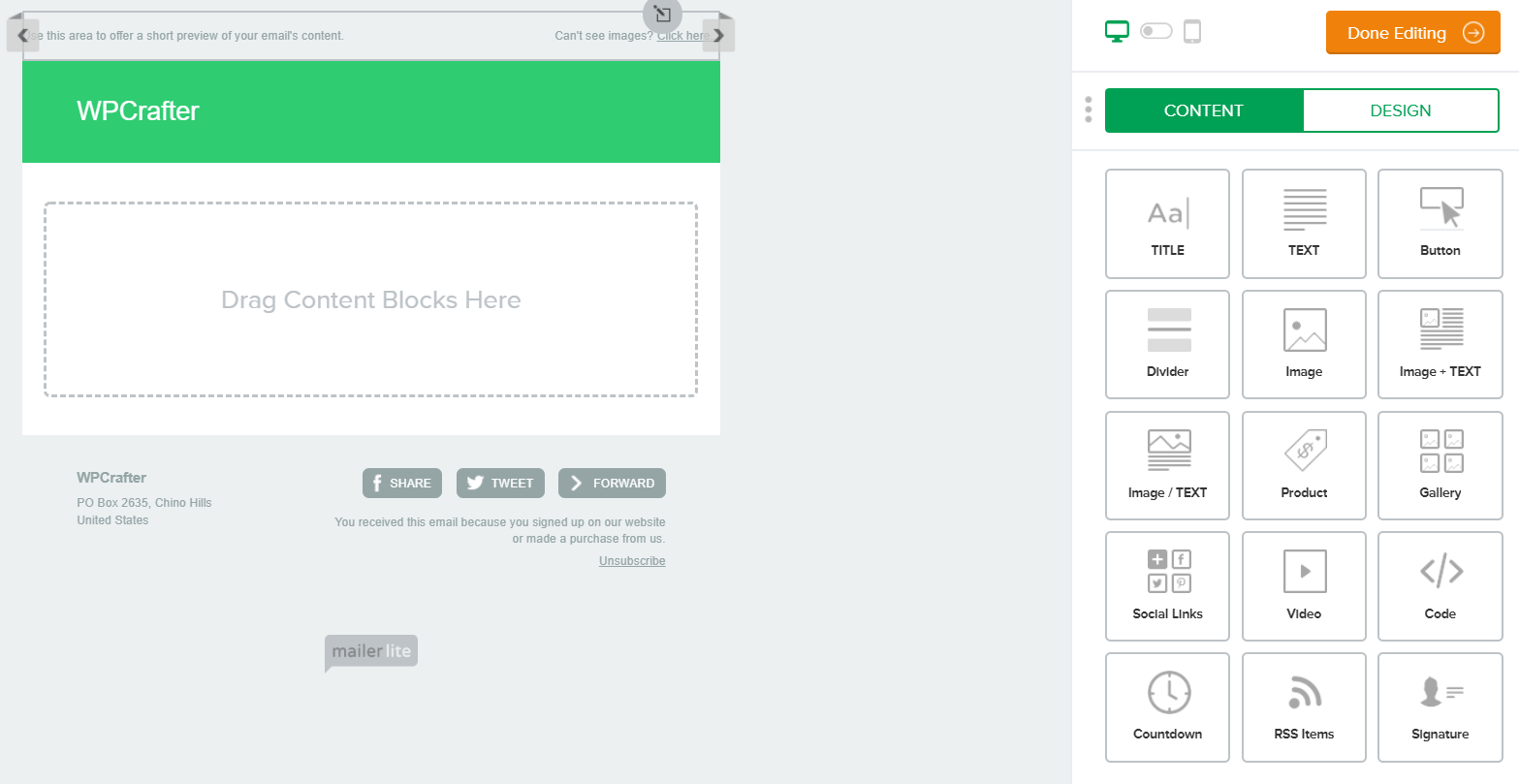Add a TITLE content block
1519x784 pixels.
[x=1167, y=224]
